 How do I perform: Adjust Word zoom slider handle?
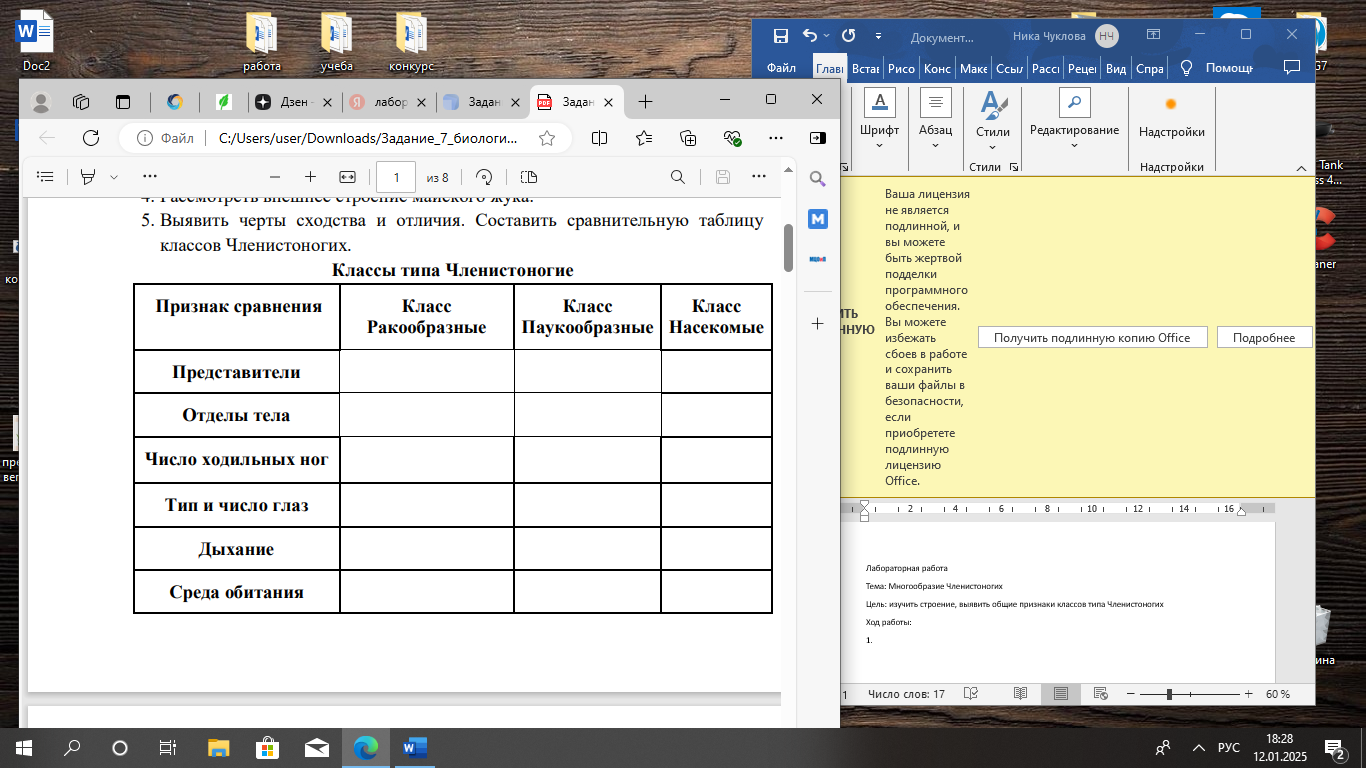tap(1169, 693)
